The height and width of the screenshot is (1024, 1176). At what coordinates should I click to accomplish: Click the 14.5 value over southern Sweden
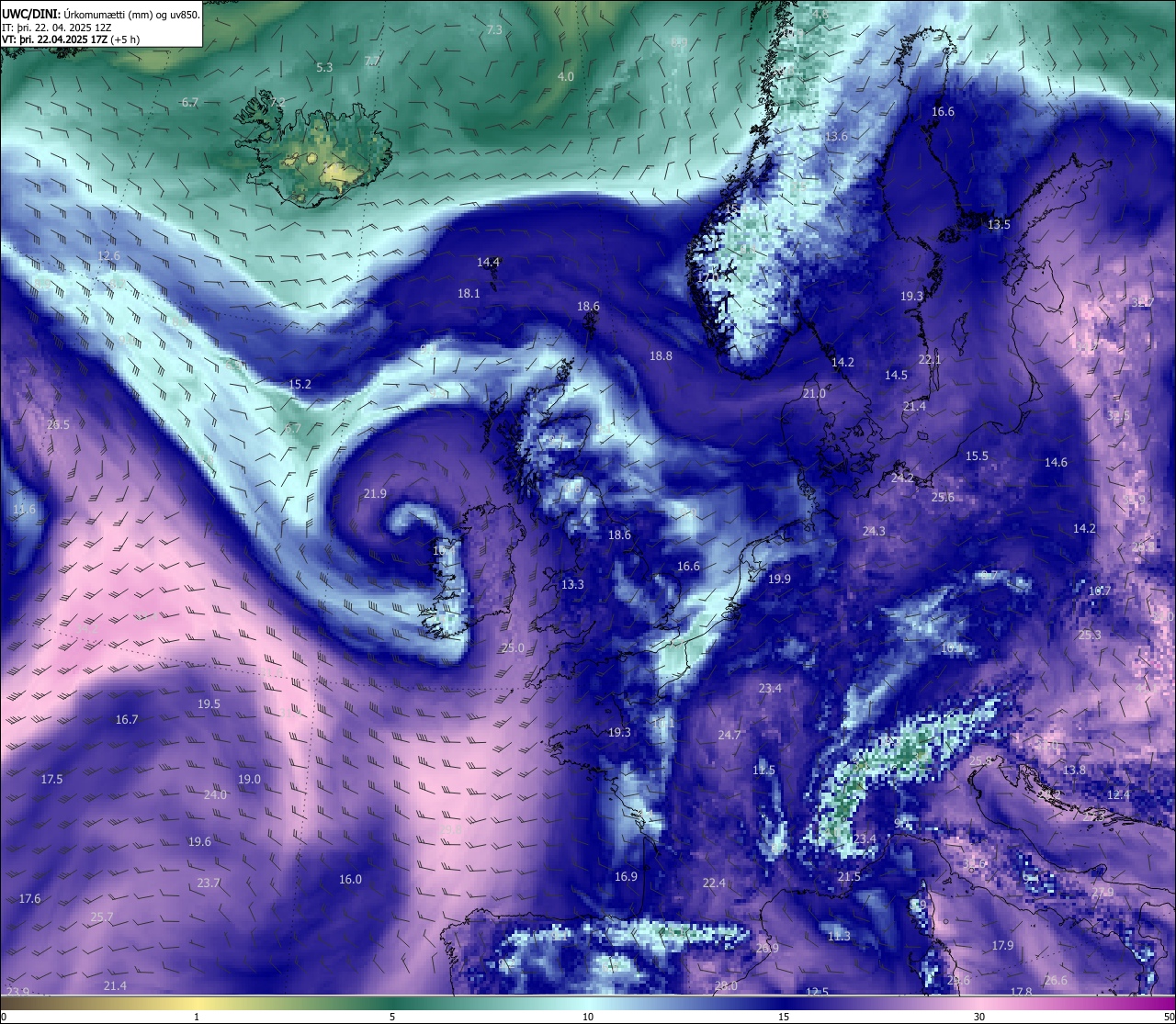[x=896, y=376]
